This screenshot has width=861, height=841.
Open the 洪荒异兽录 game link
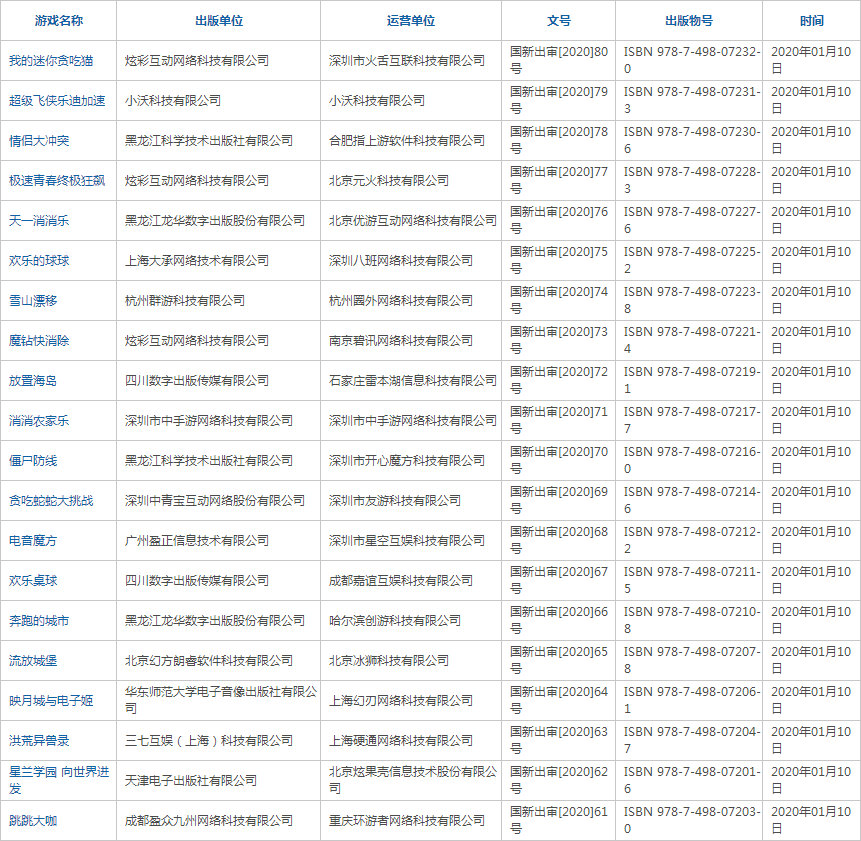pyautogui.click(x=39, y=741)
